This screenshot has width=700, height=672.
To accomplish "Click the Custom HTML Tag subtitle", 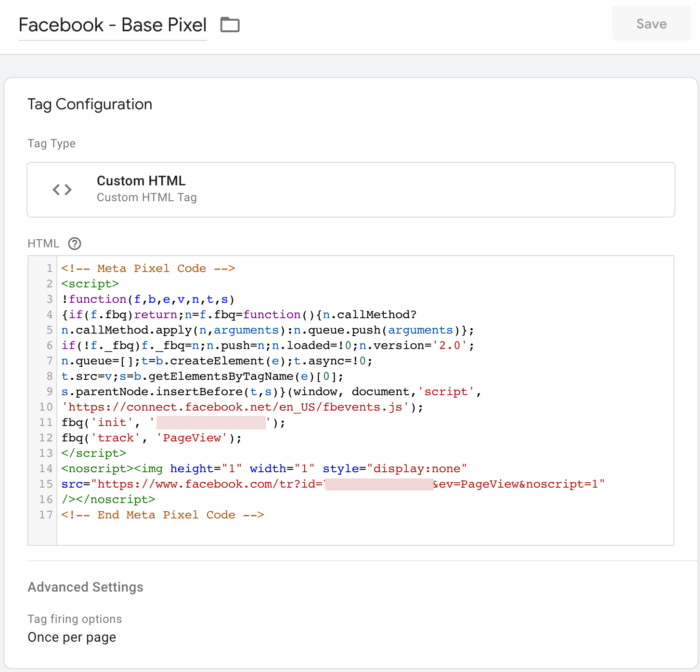I will tap(146, 197).
